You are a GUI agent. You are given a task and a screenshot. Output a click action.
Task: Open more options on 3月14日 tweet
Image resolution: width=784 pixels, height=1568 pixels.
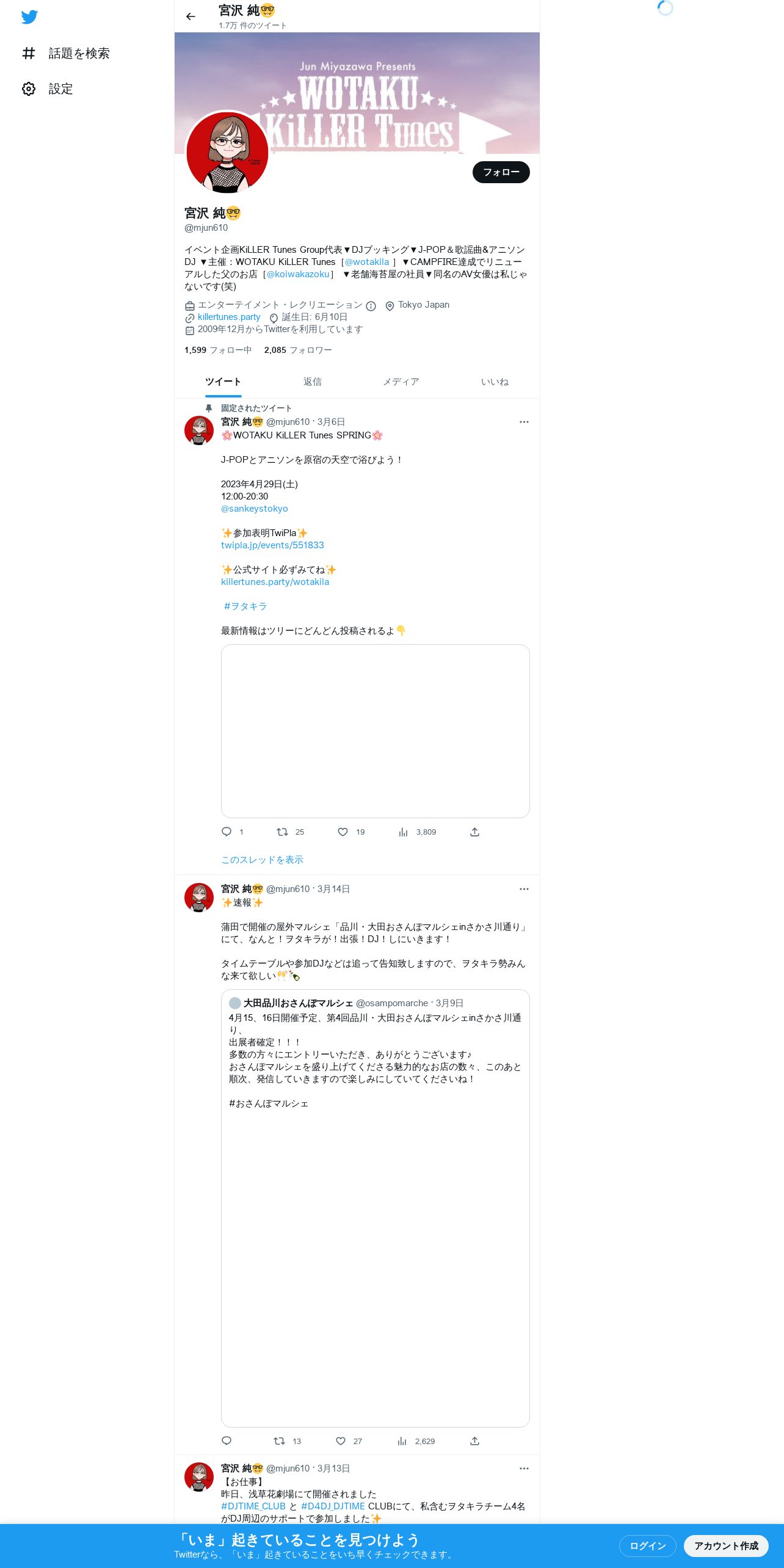pyautogui.click(x=524, y=889)
